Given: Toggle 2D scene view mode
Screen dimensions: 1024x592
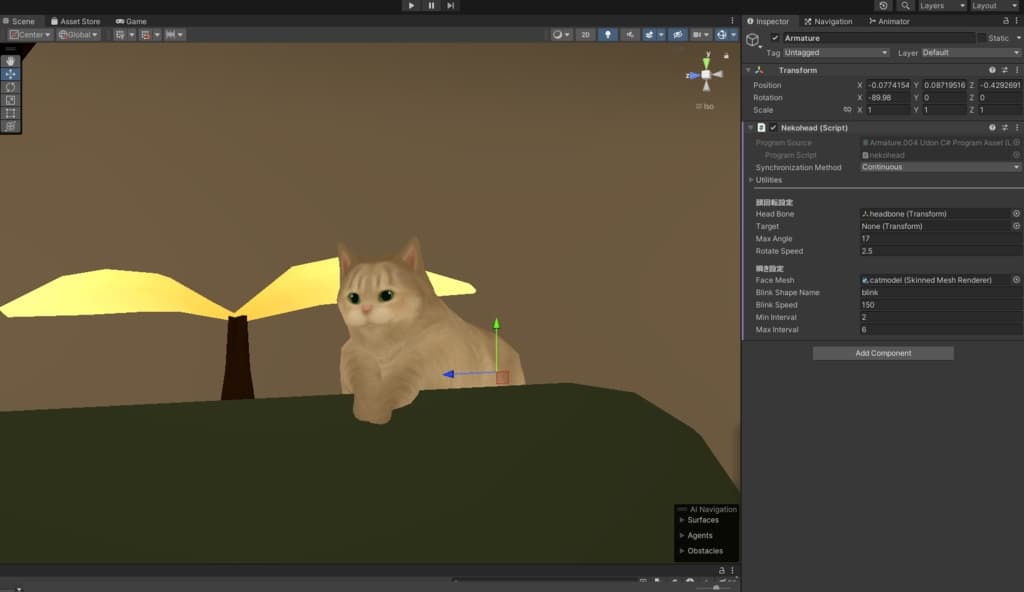Looking at the screenshot, I should (x=585, y=35).
